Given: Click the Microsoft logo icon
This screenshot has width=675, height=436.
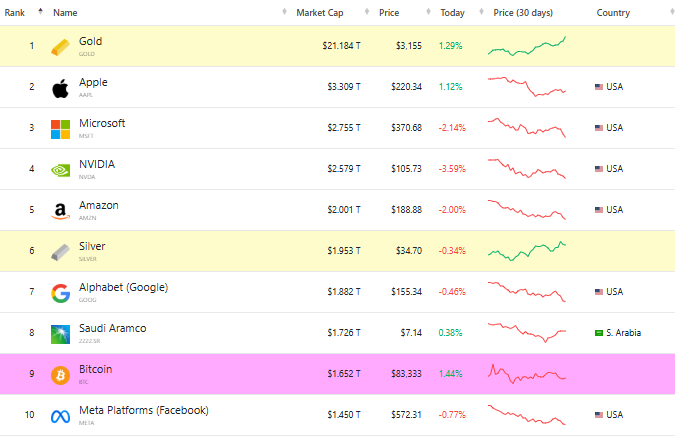Looking at the screenshot, I should 60,129.
